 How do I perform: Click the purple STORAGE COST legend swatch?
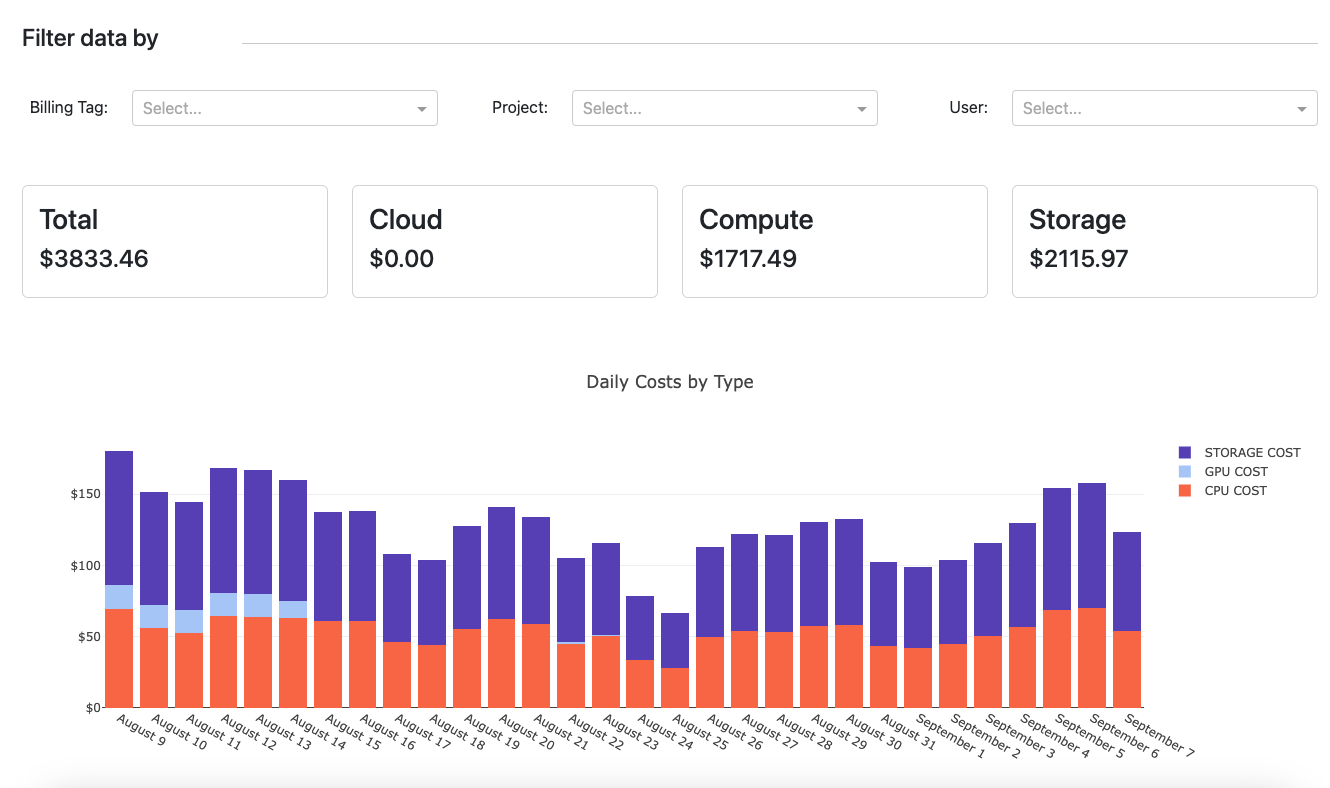pyautogui.click(x=1185, y=453)
